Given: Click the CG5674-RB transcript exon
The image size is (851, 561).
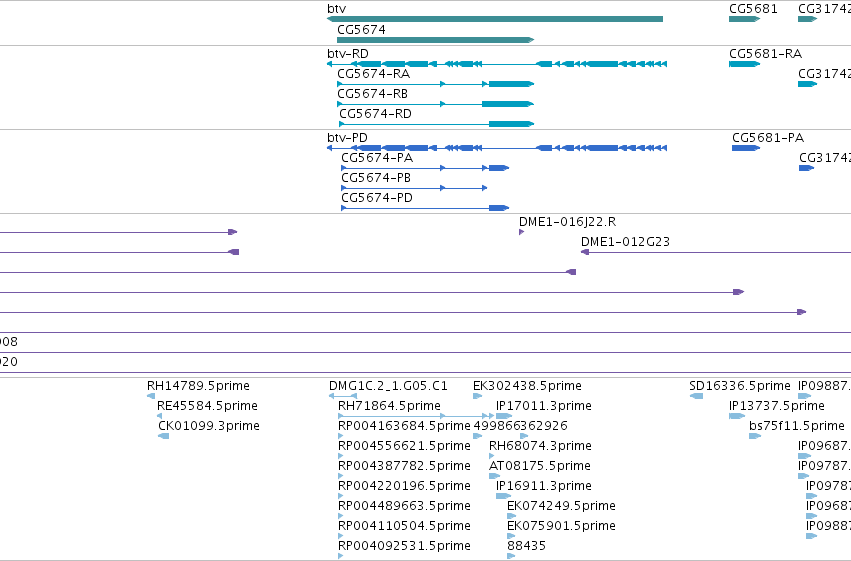Looking at the screenshot, I should pyautogui.click(x=507, y=104).
